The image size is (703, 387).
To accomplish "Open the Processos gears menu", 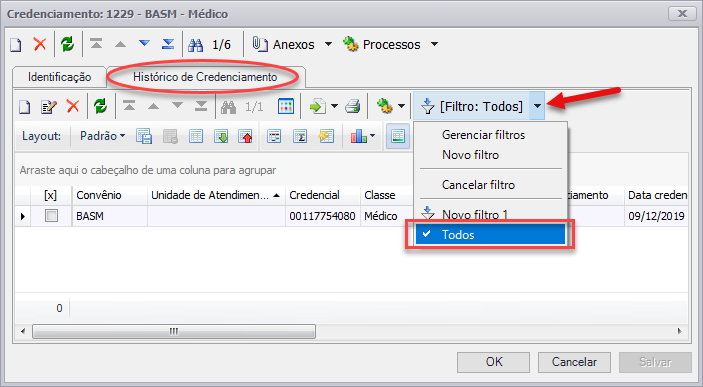I will (x=391, y=44).
